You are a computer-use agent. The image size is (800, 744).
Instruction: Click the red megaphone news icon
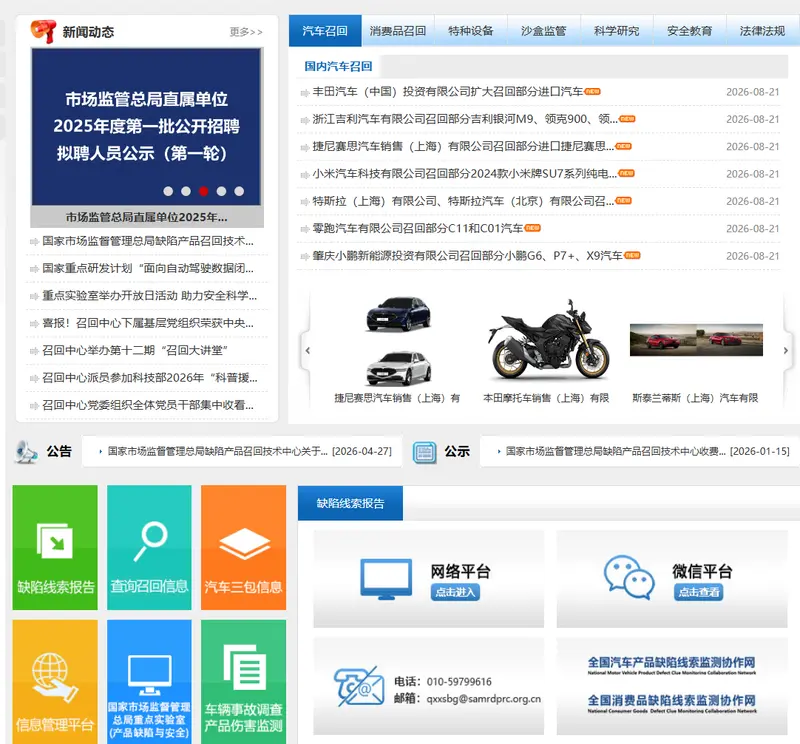(x=43, y=32)
